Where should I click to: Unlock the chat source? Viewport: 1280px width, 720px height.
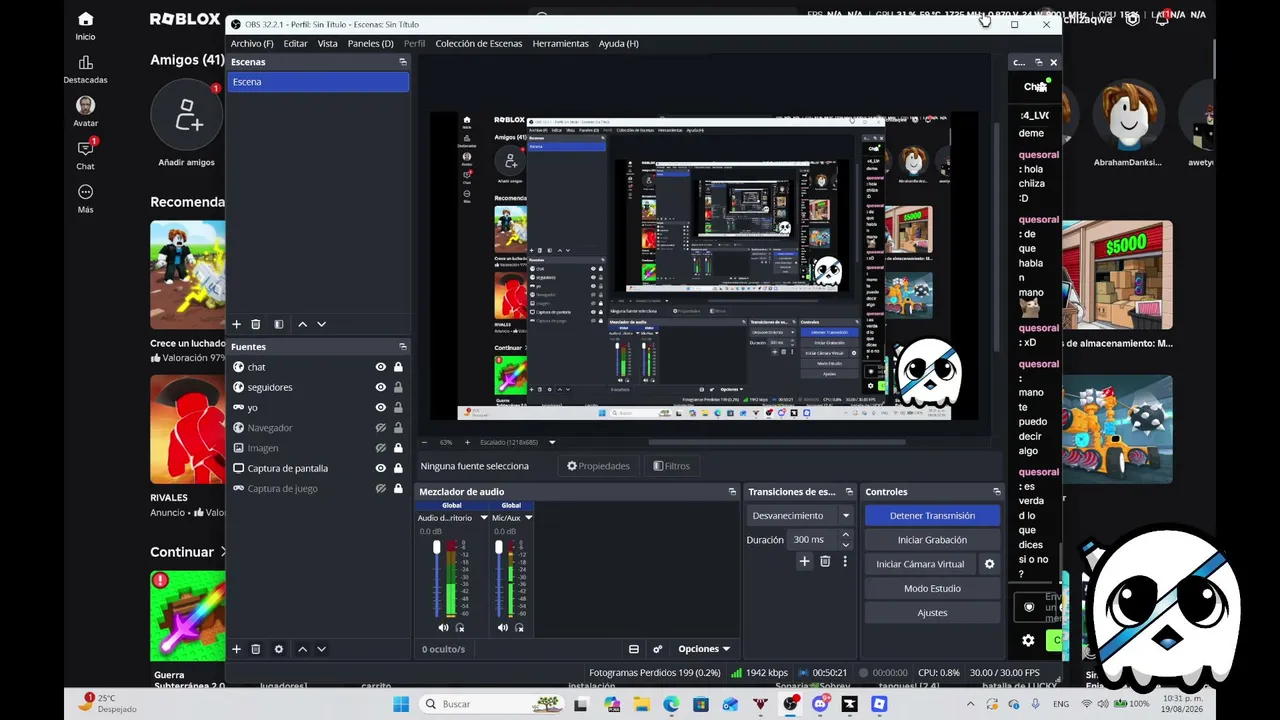398,367
